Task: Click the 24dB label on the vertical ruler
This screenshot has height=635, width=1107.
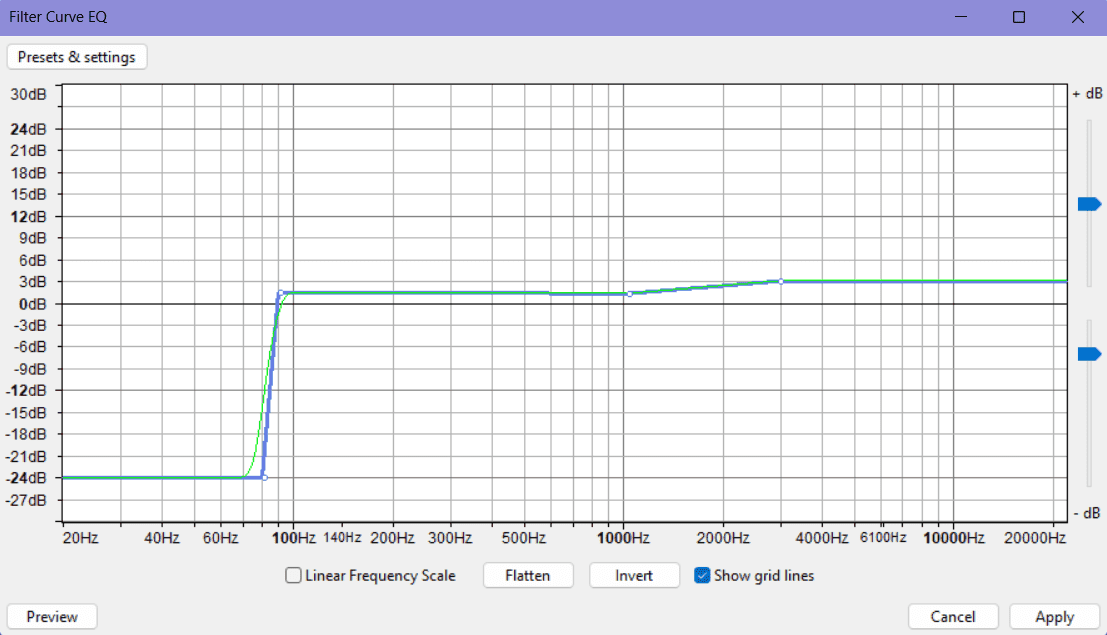Action: 28,129
